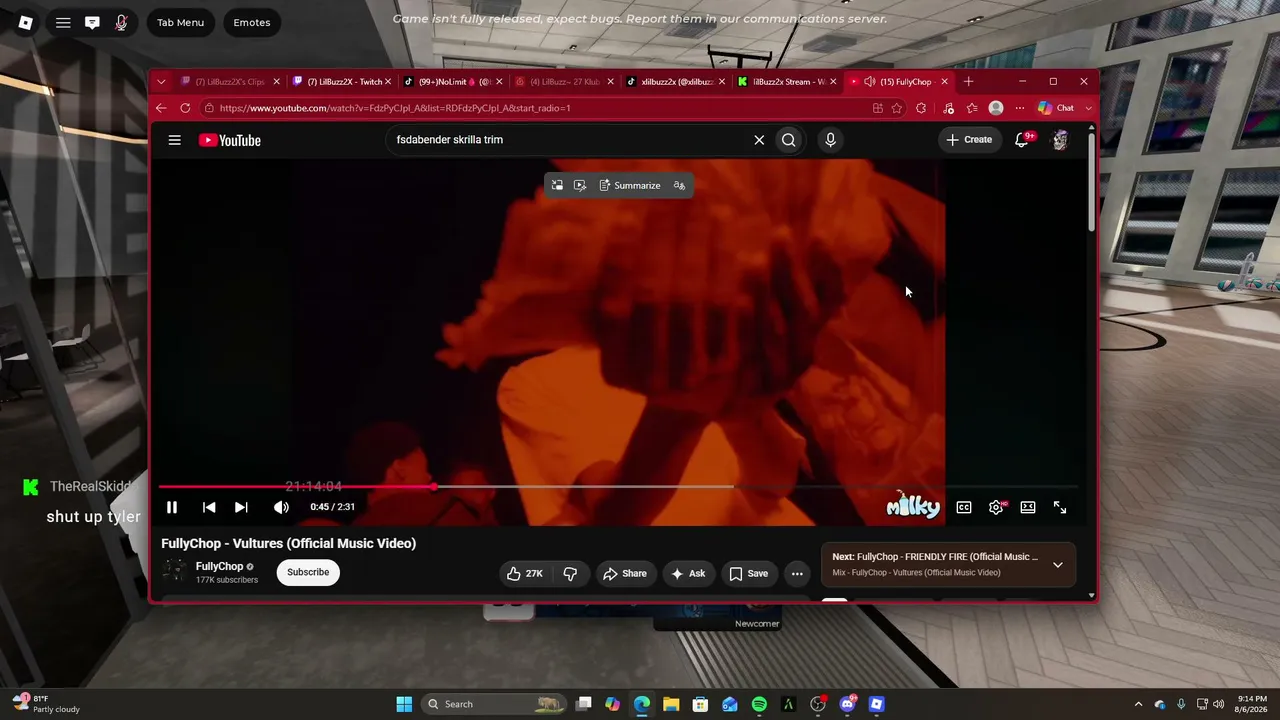Enter fullscreen on the video player

1060,507
